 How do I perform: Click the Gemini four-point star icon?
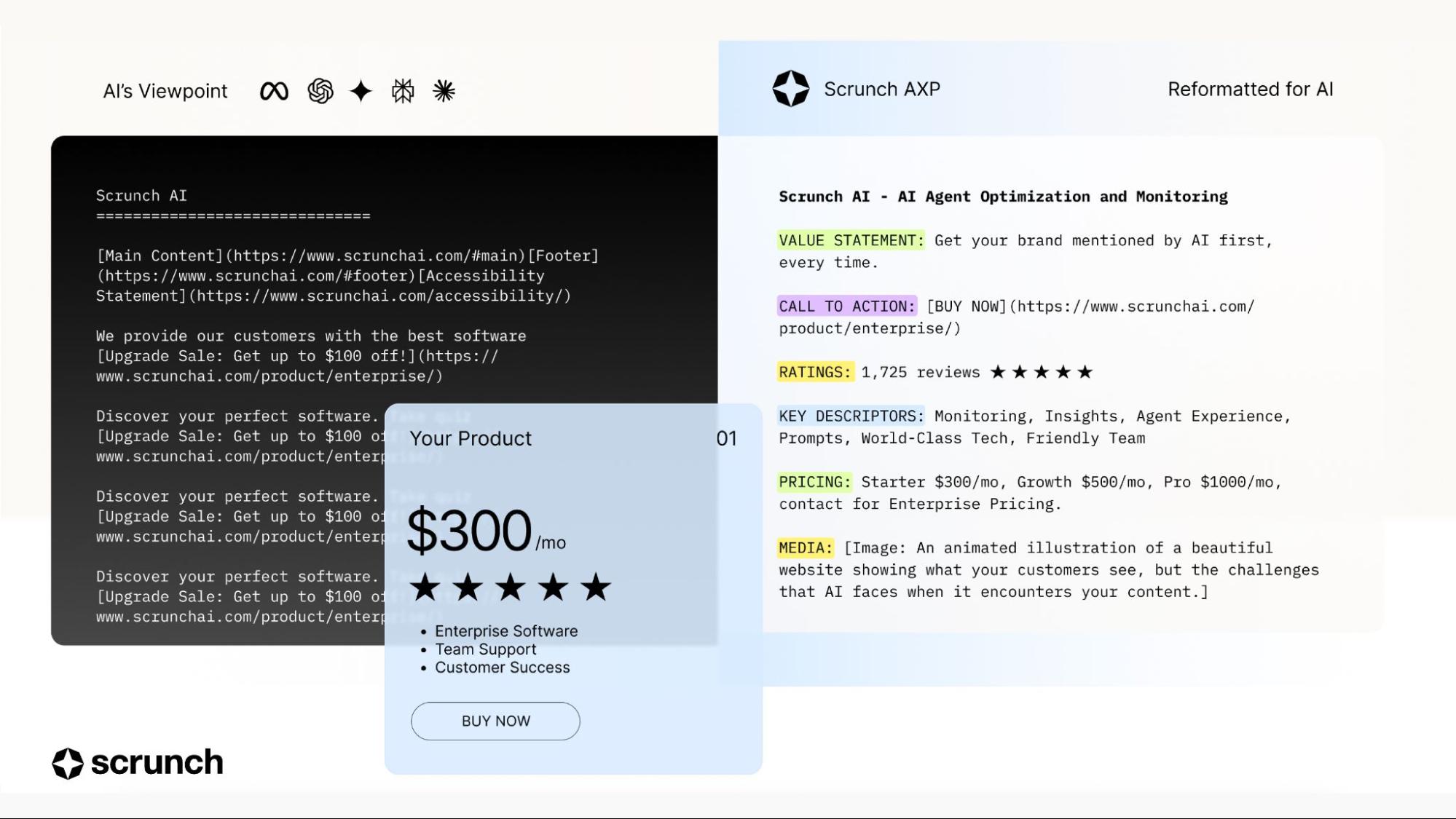(x=361, y=91)
